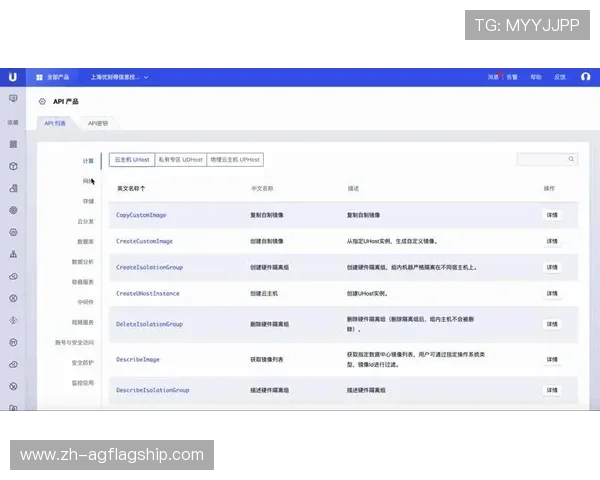
Task: Sort by 英文名称 column header
Action: point(131,188)
